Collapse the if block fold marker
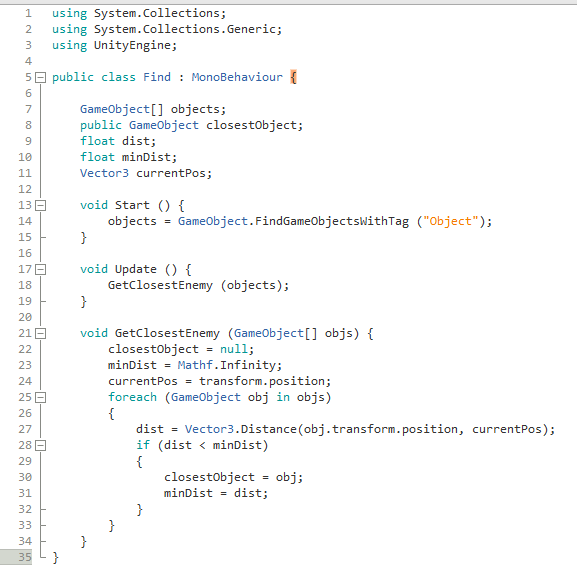577x571 pixels. point(40,446)
